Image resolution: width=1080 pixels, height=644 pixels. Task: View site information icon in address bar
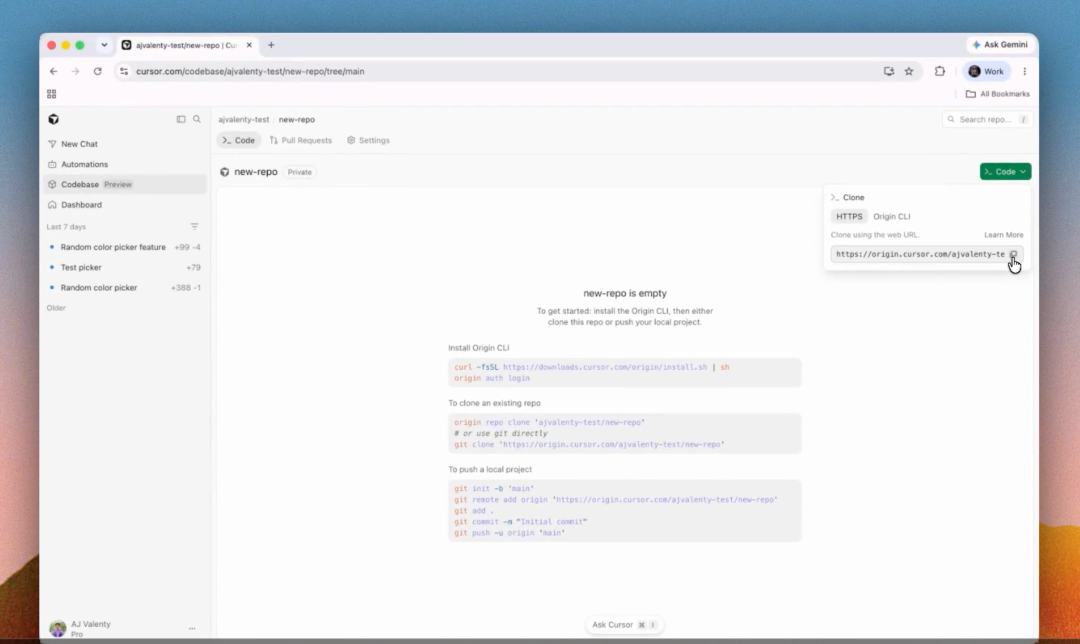point(124,71)
